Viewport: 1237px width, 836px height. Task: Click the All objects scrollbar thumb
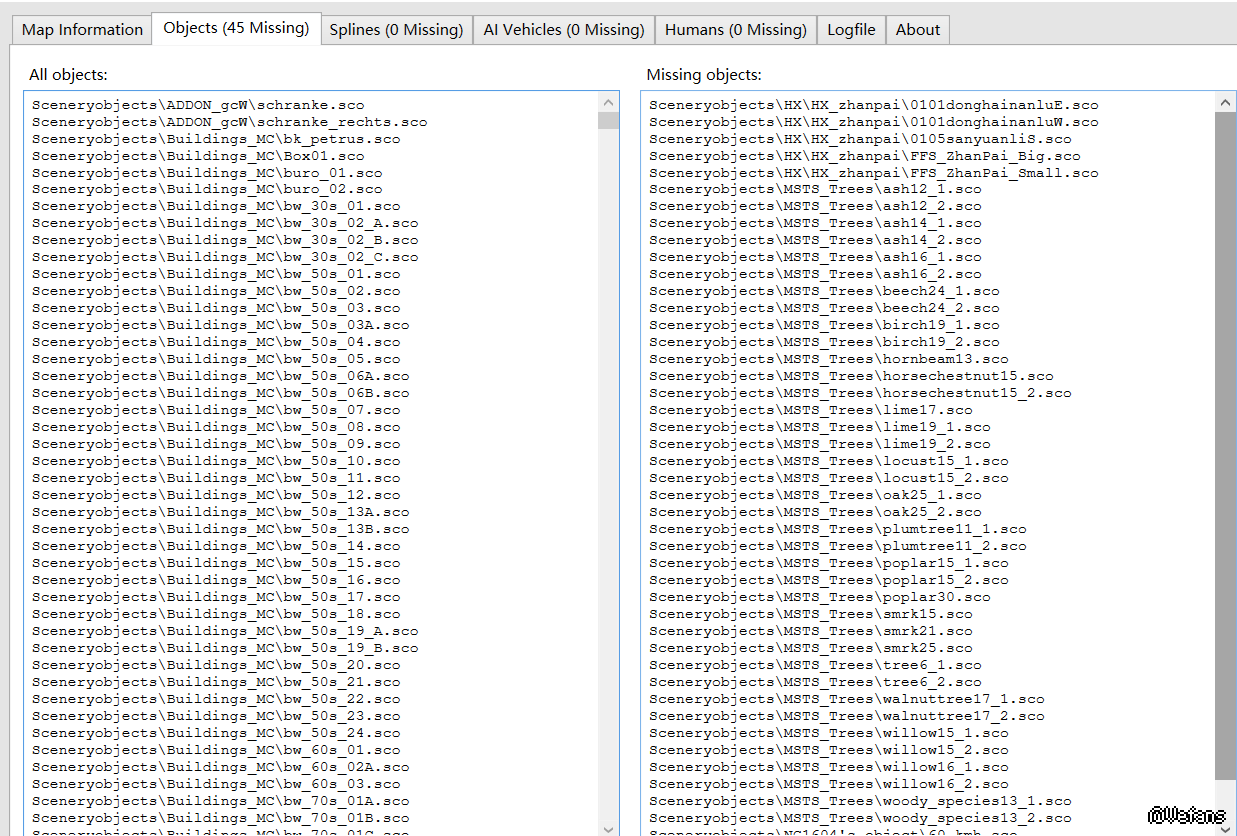[x=609, y=121]
